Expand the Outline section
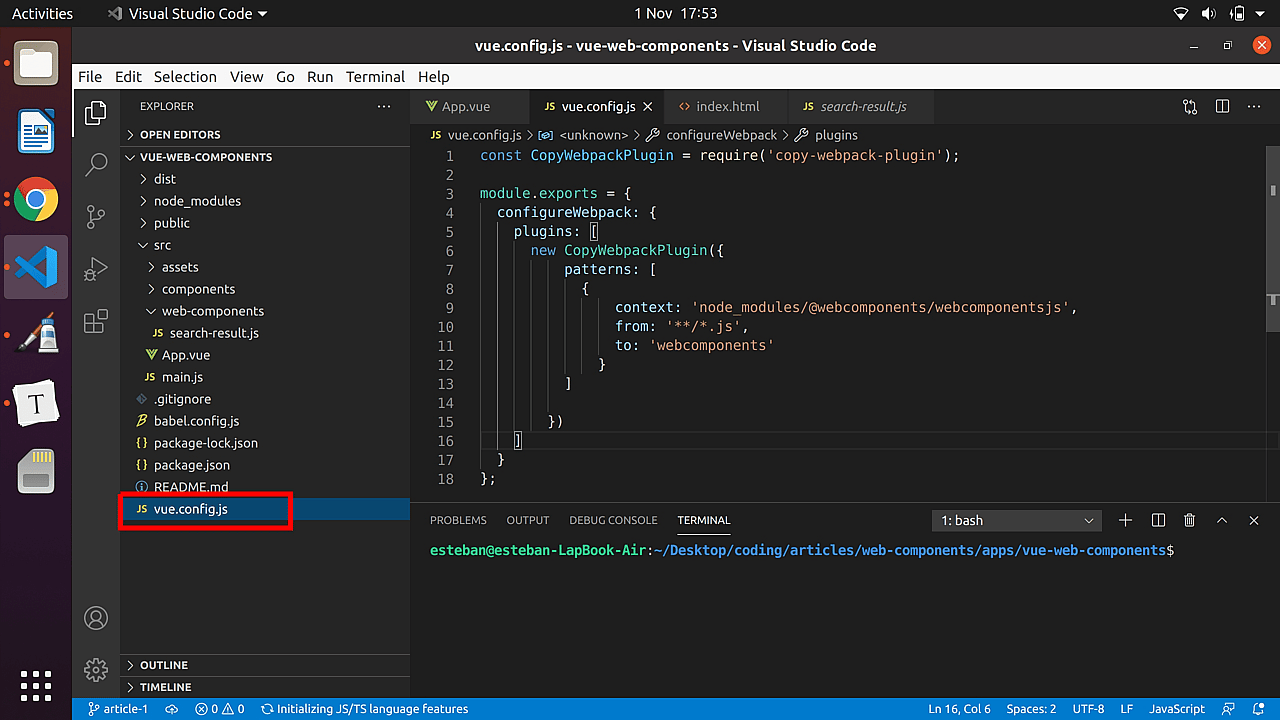Screen dimensions: 1280x720 162,665
